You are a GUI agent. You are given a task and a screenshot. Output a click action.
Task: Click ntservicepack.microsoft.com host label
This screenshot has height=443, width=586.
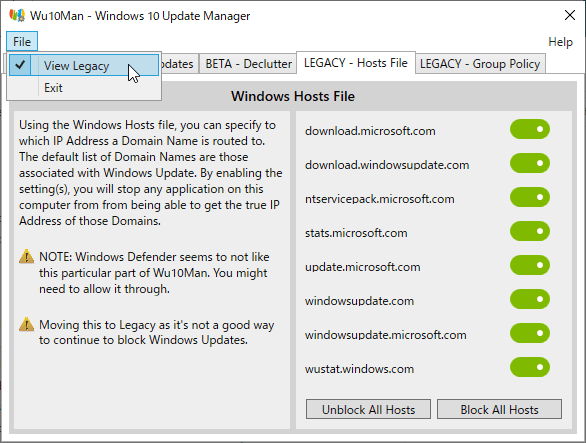pos(380,199)
